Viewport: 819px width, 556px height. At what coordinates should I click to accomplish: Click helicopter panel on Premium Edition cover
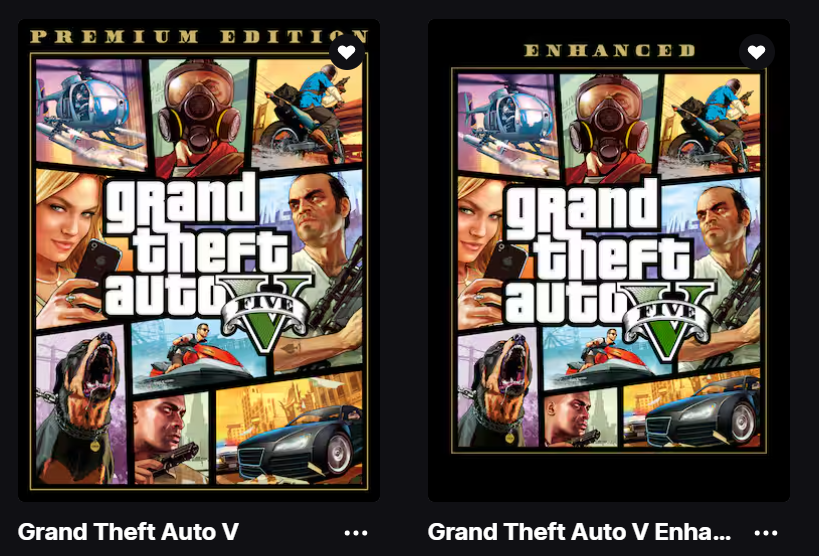91,112
